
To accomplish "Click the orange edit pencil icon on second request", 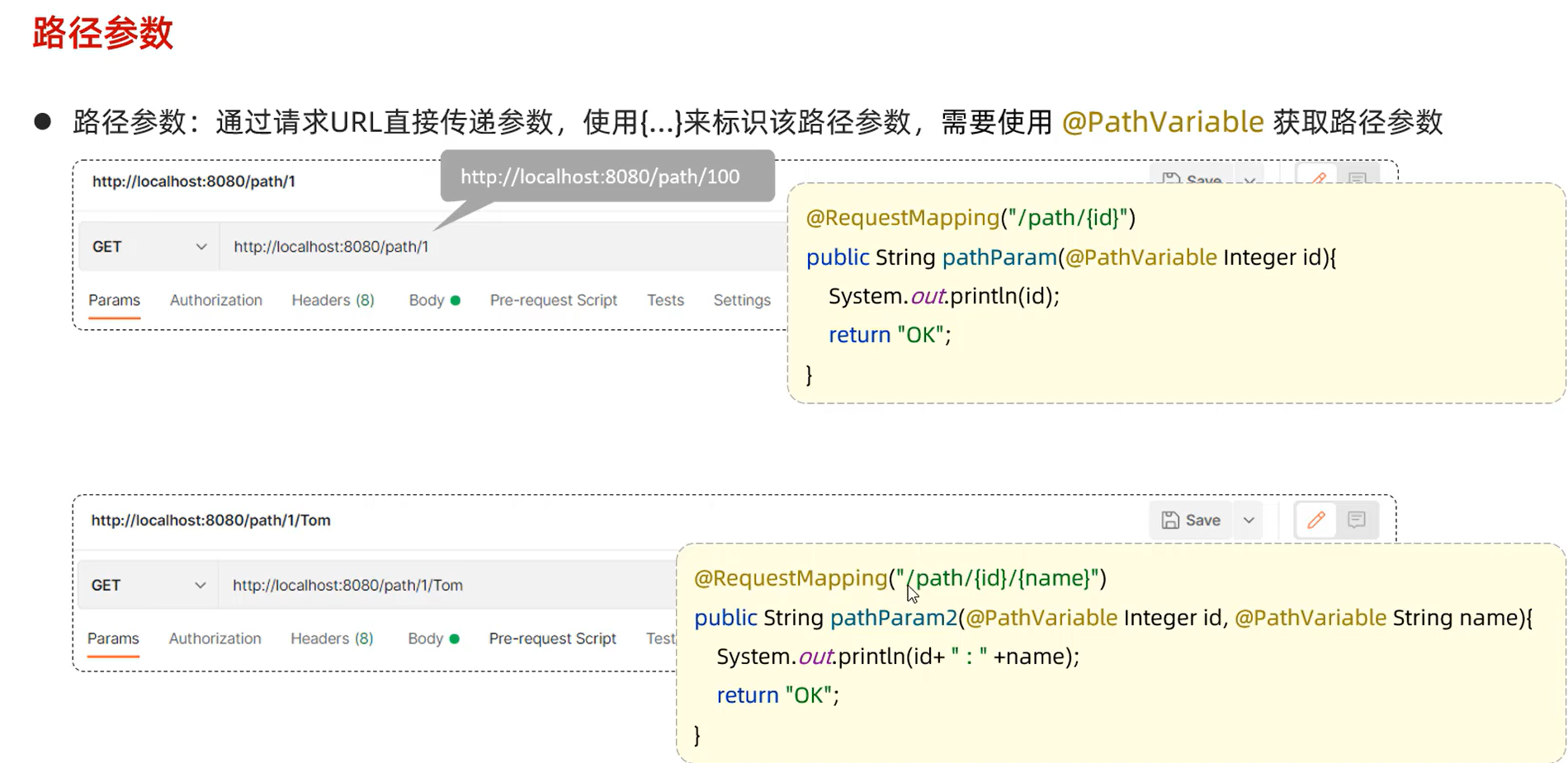I will [x=1315, y=520].
